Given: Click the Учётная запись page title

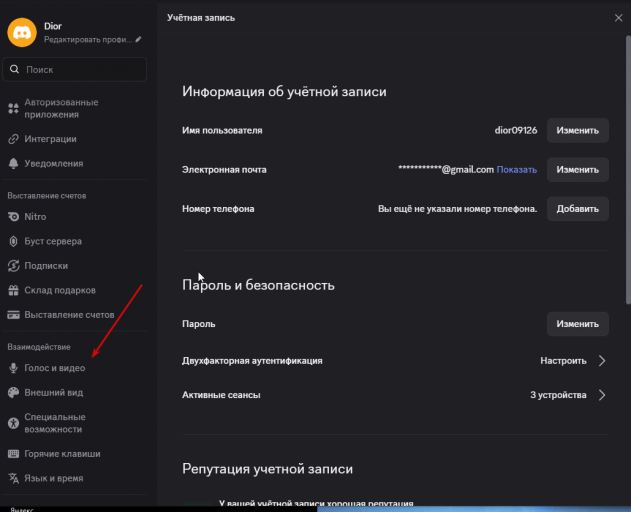Looking at the screenshot, I should click(x=201, y=18).
